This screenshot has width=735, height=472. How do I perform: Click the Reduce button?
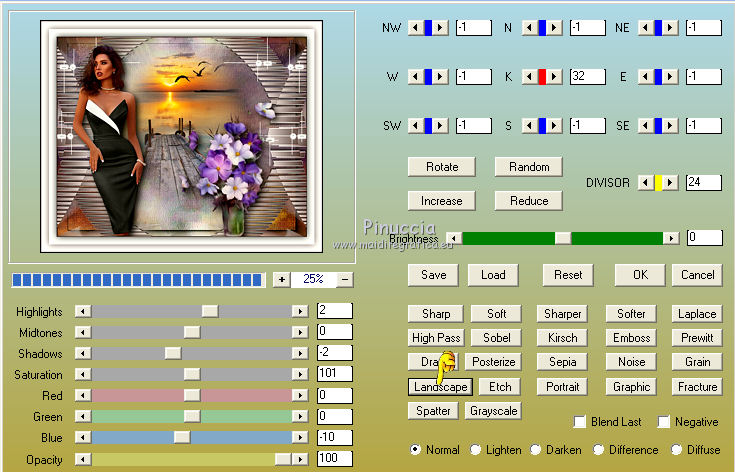[x=529, y=201]
